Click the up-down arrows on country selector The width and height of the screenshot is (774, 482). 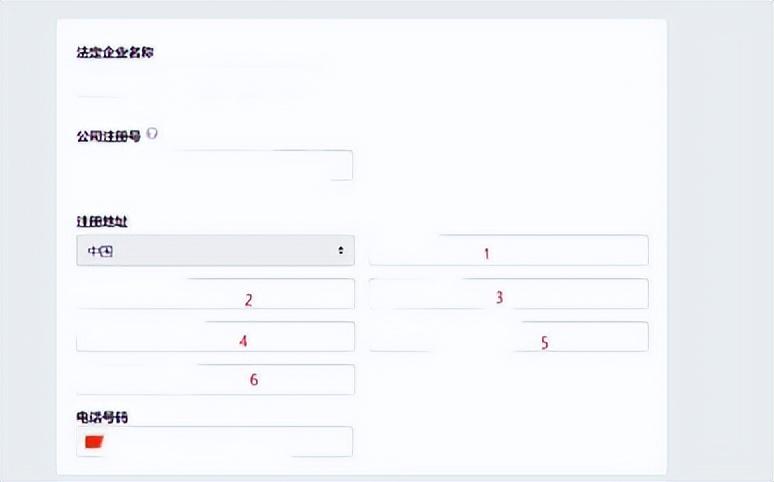click(341, 250)
